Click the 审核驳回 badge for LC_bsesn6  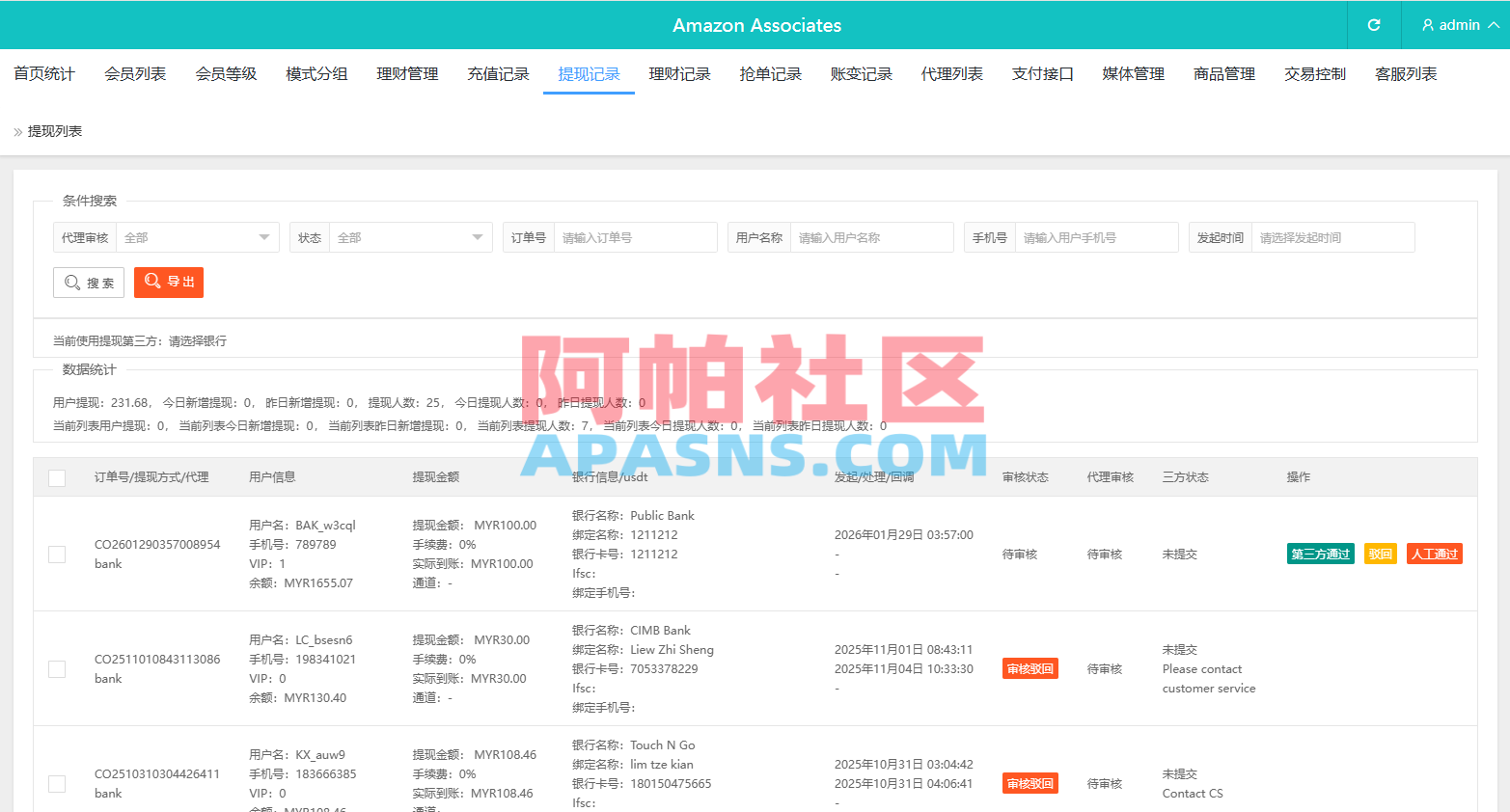point(1030,668)
